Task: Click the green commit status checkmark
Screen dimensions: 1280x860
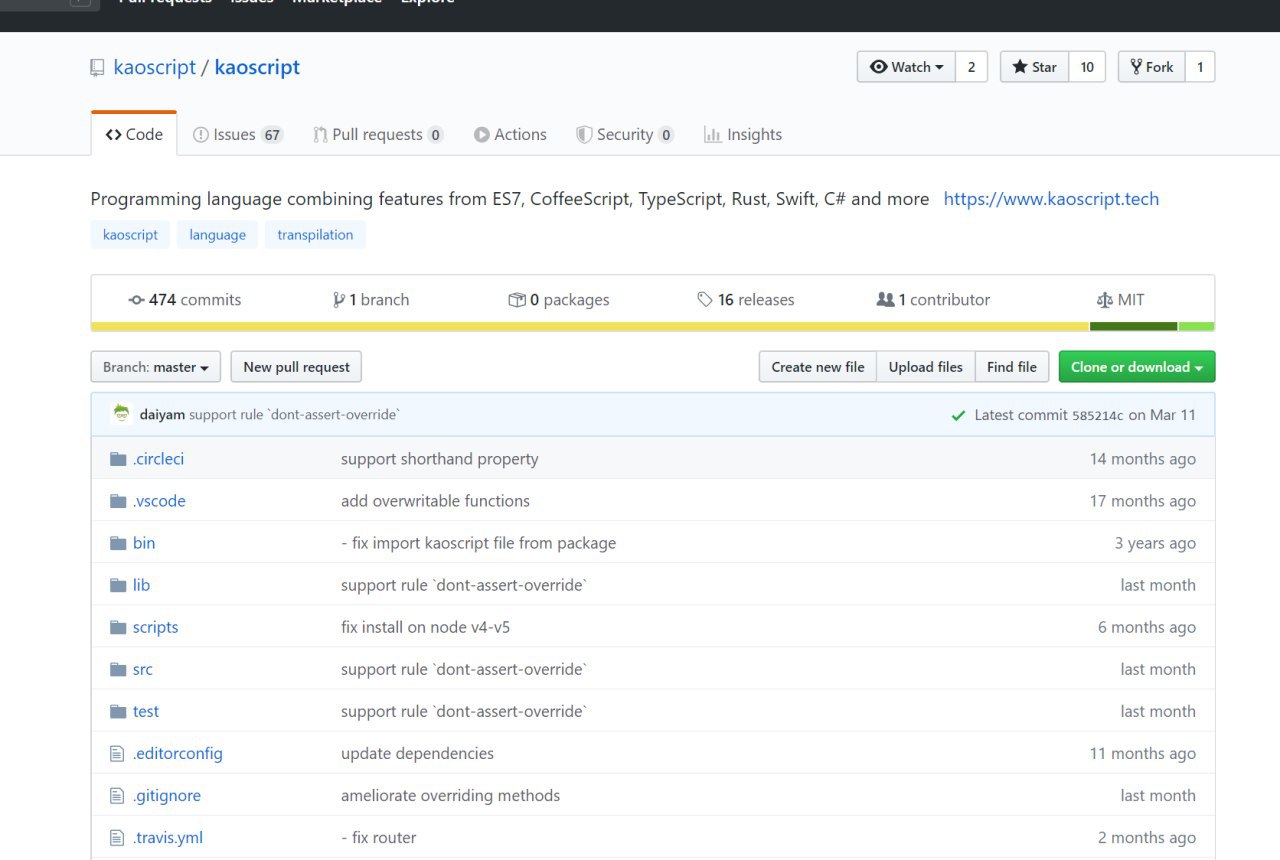Action: (x=958, y=415)
